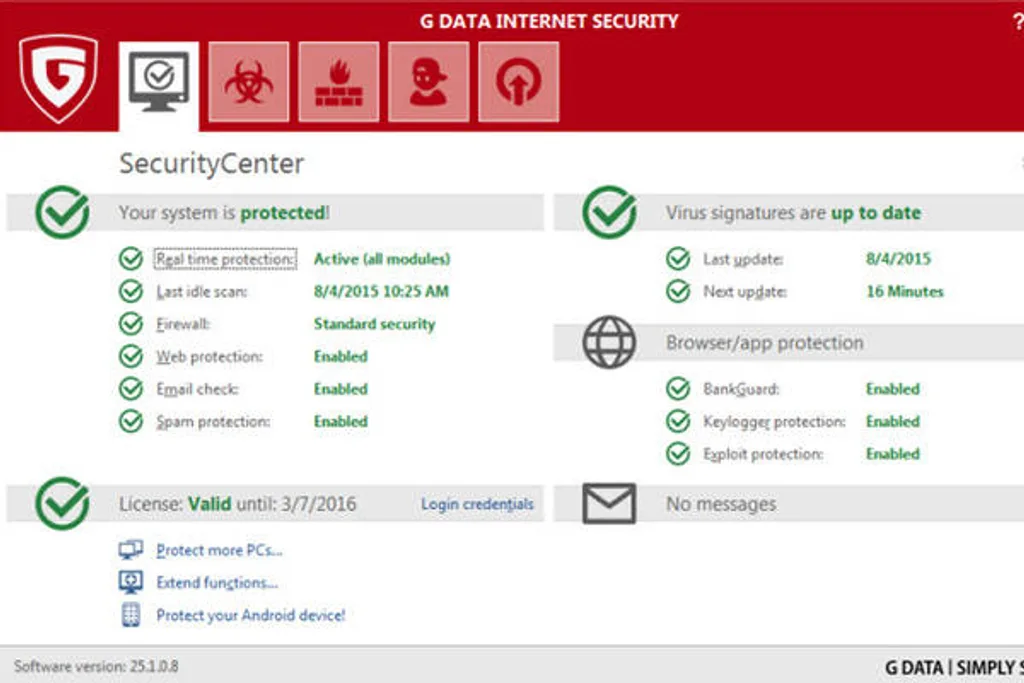Click checkmark beside Spam protection

pos(131,422)
